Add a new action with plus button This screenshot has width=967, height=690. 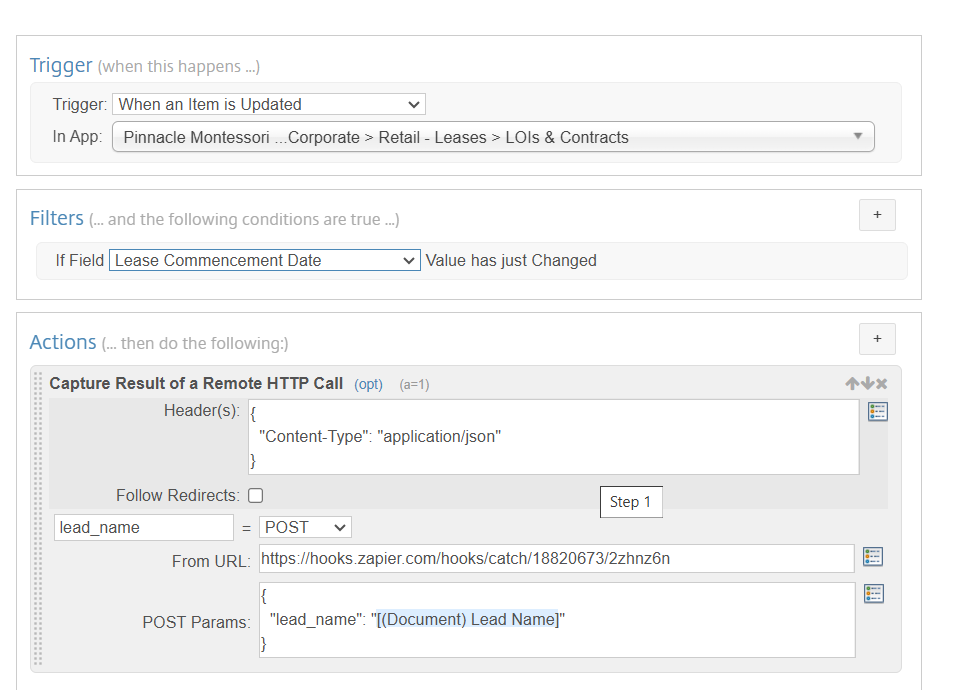tap(877, 339)
